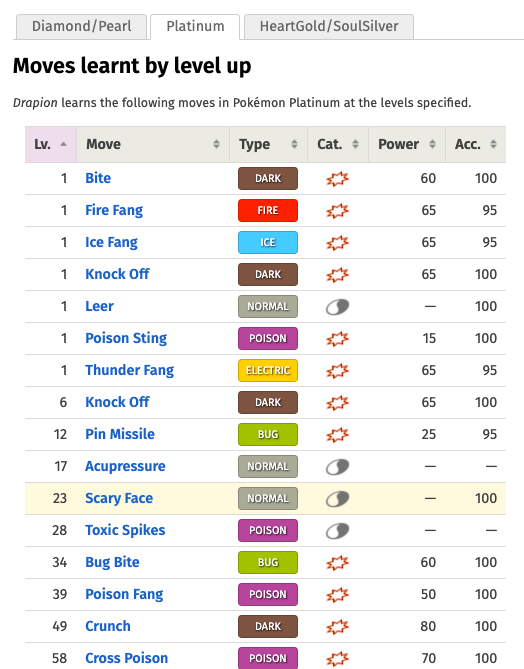Switch to the HeartGold/SoulSilver tab
The image size is (524, 669).
(329, 26)
